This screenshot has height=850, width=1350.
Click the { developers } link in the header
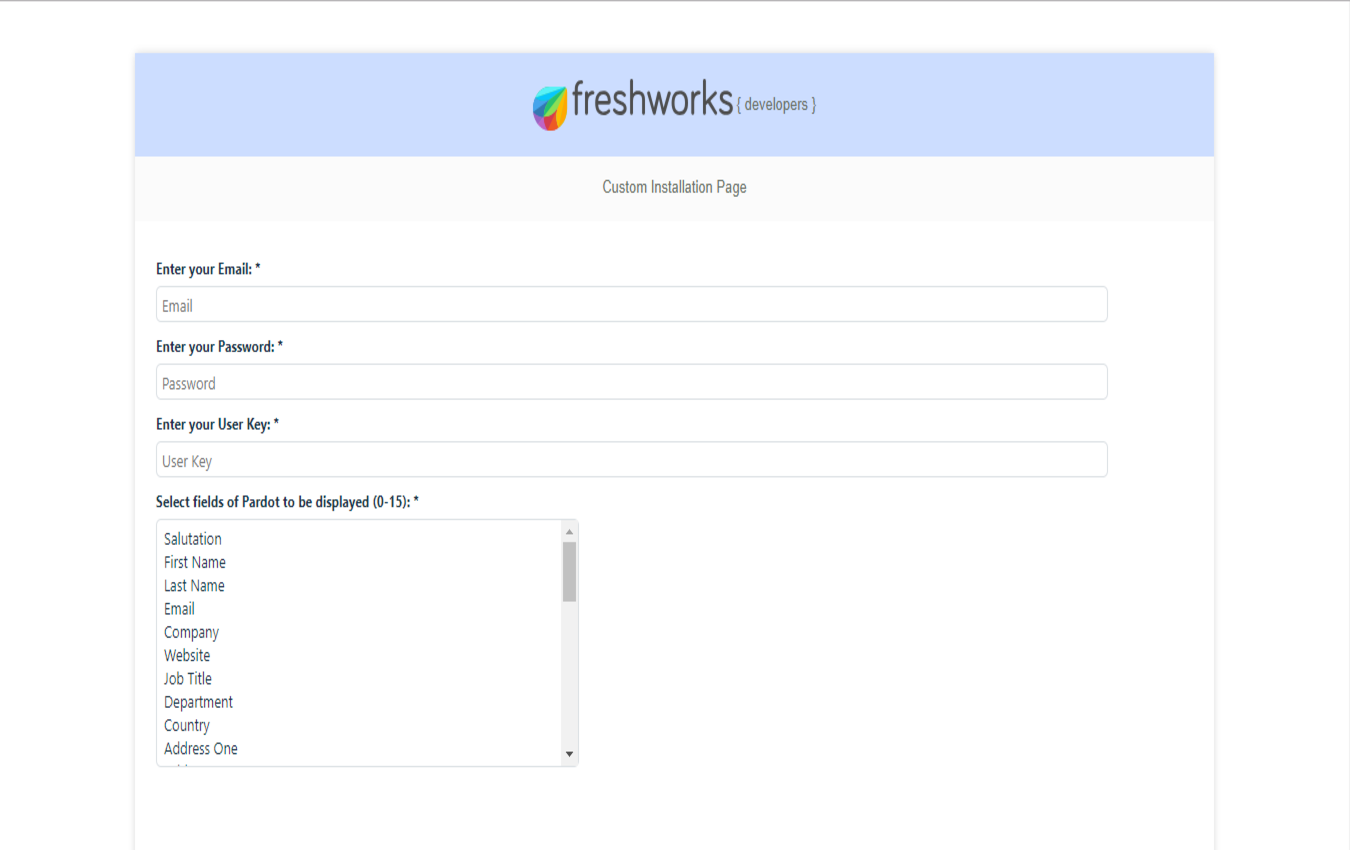pyautogui.click(x=777, y=103)
